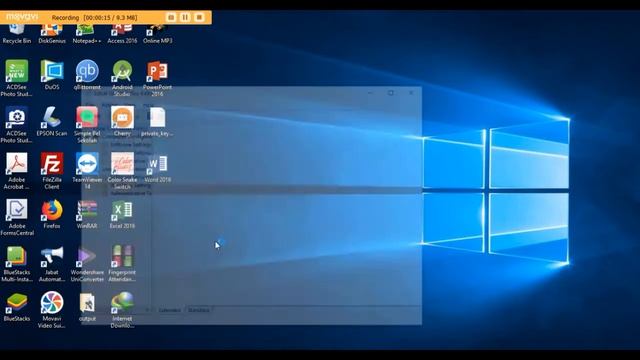Select the Excel 2016 desktop shortcut
This screenshot has width=640, height=360.
(x=122, y=214)
